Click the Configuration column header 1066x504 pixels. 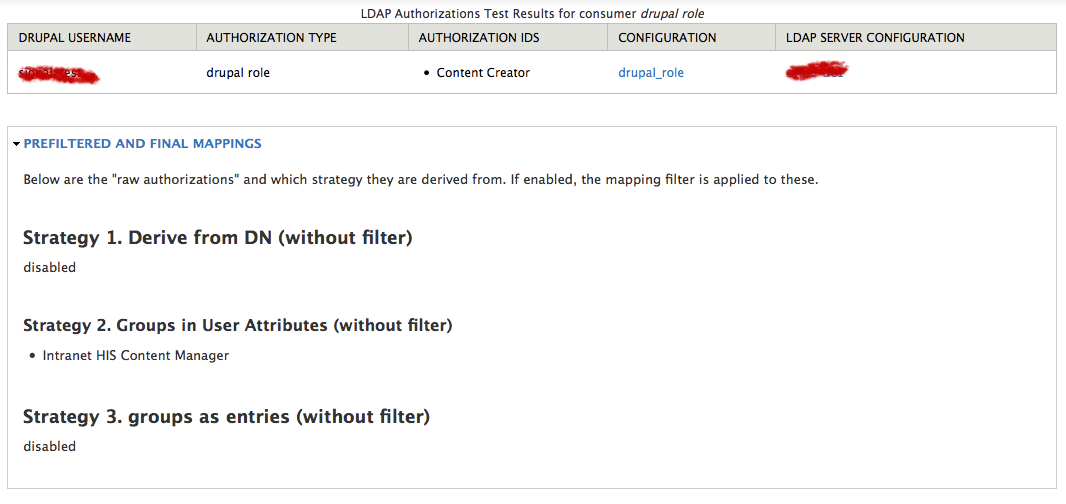[x=667, y=38]
